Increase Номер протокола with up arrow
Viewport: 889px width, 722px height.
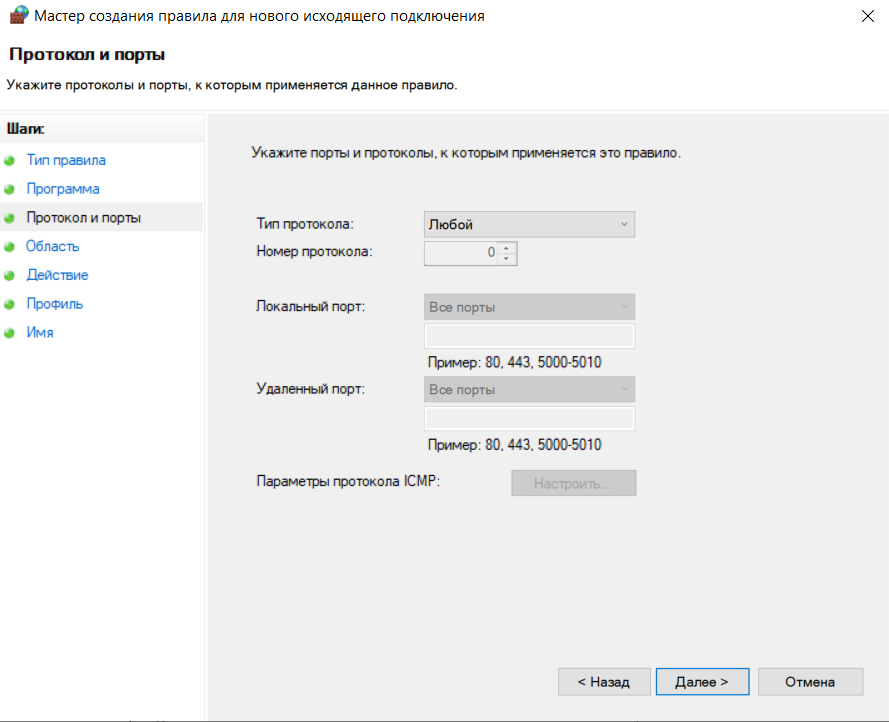tap(506, 248)
